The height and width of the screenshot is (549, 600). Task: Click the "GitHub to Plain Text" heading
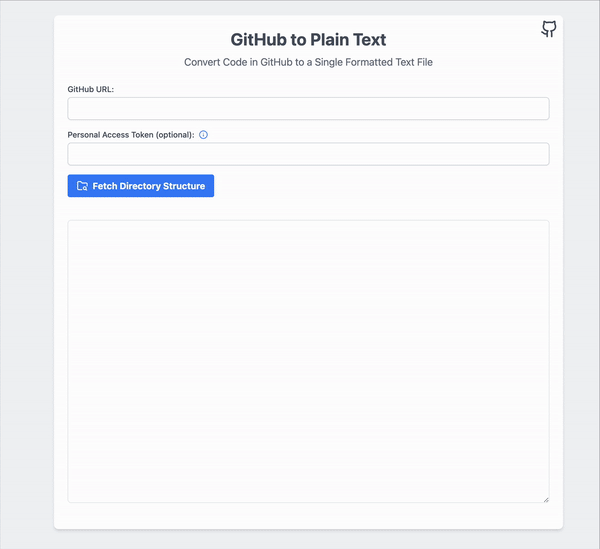tap(308, 40)
